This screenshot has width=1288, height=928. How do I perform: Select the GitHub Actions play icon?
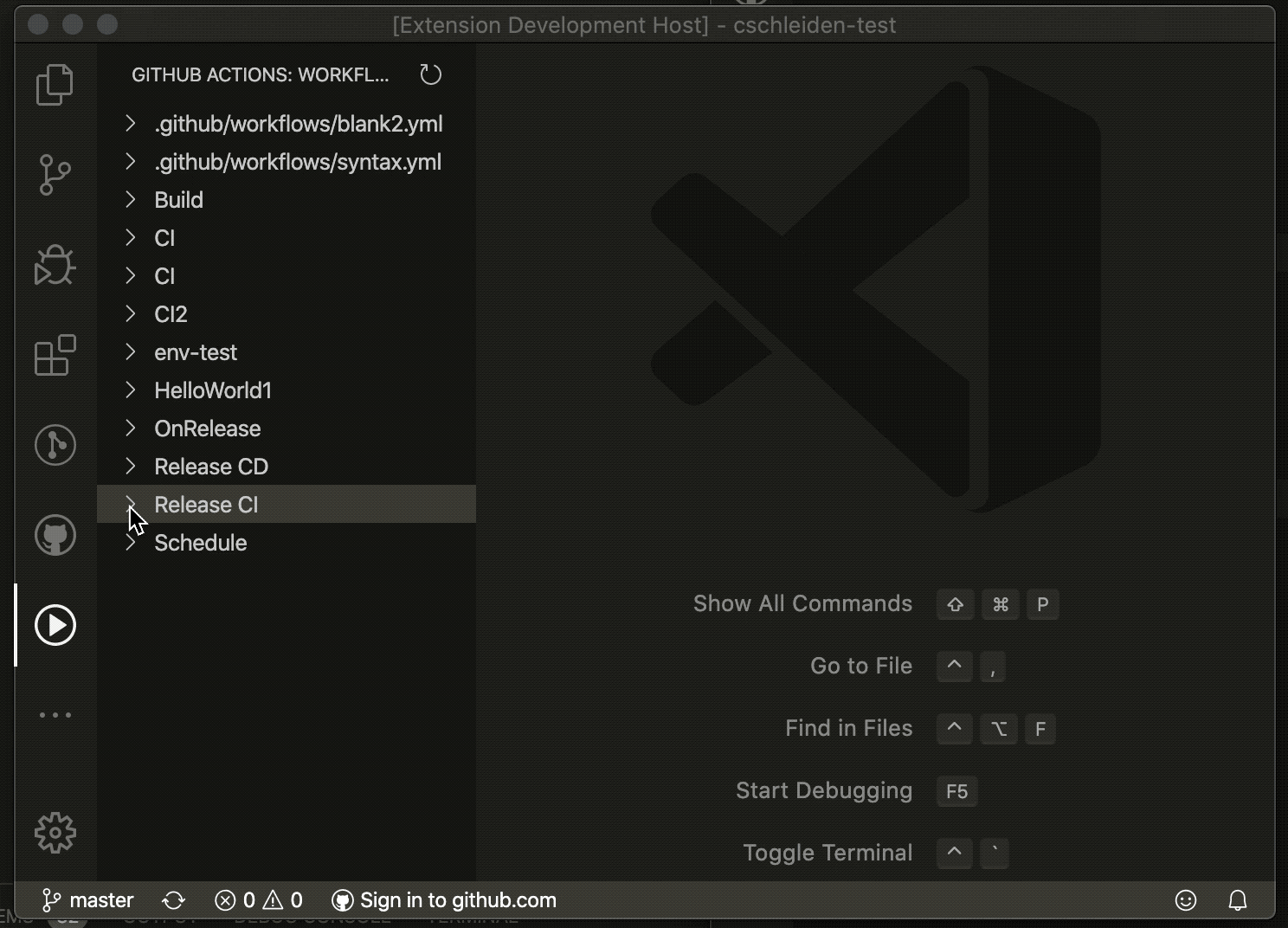(55, 625)
